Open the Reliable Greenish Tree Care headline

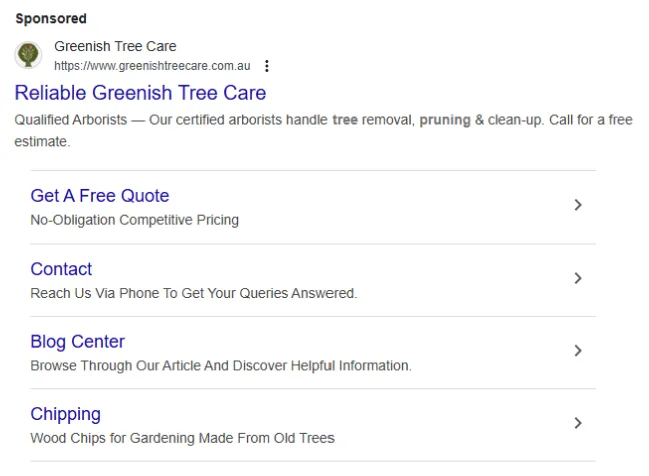(140, 93)
